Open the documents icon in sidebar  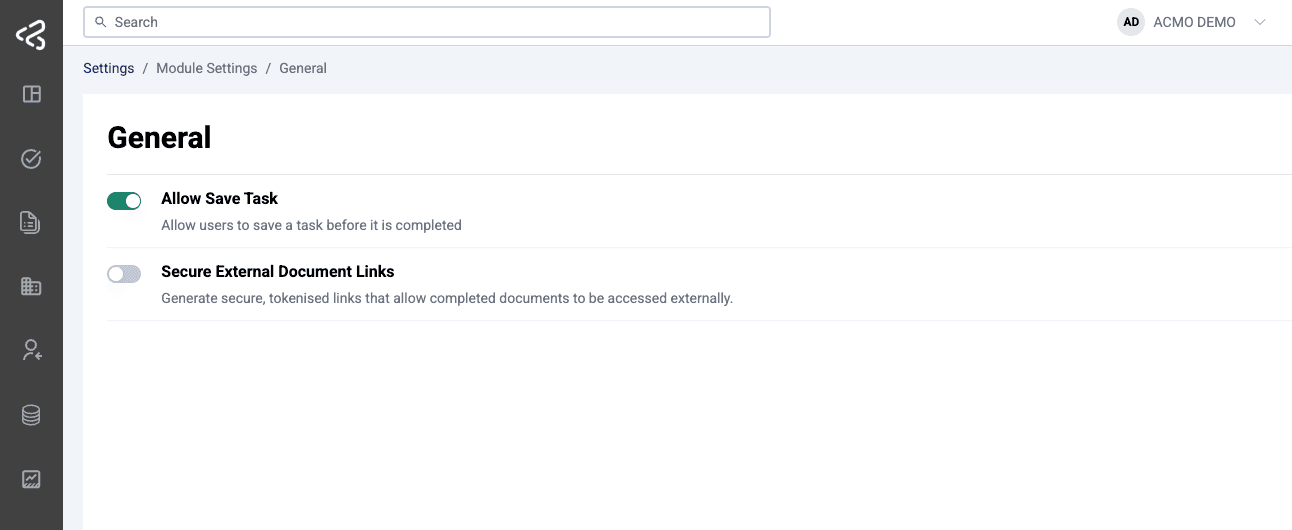pyautogui.click(x=31, y=222)
